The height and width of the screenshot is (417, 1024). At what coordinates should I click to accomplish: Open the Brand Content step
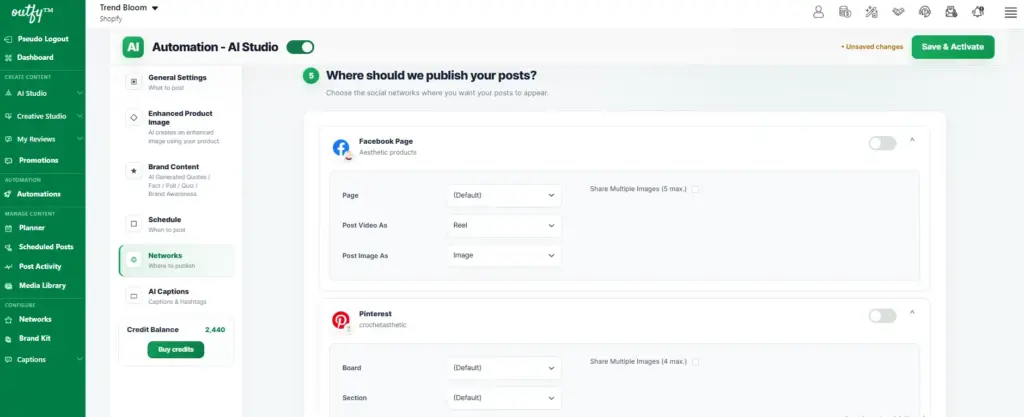tap(176, 180)
